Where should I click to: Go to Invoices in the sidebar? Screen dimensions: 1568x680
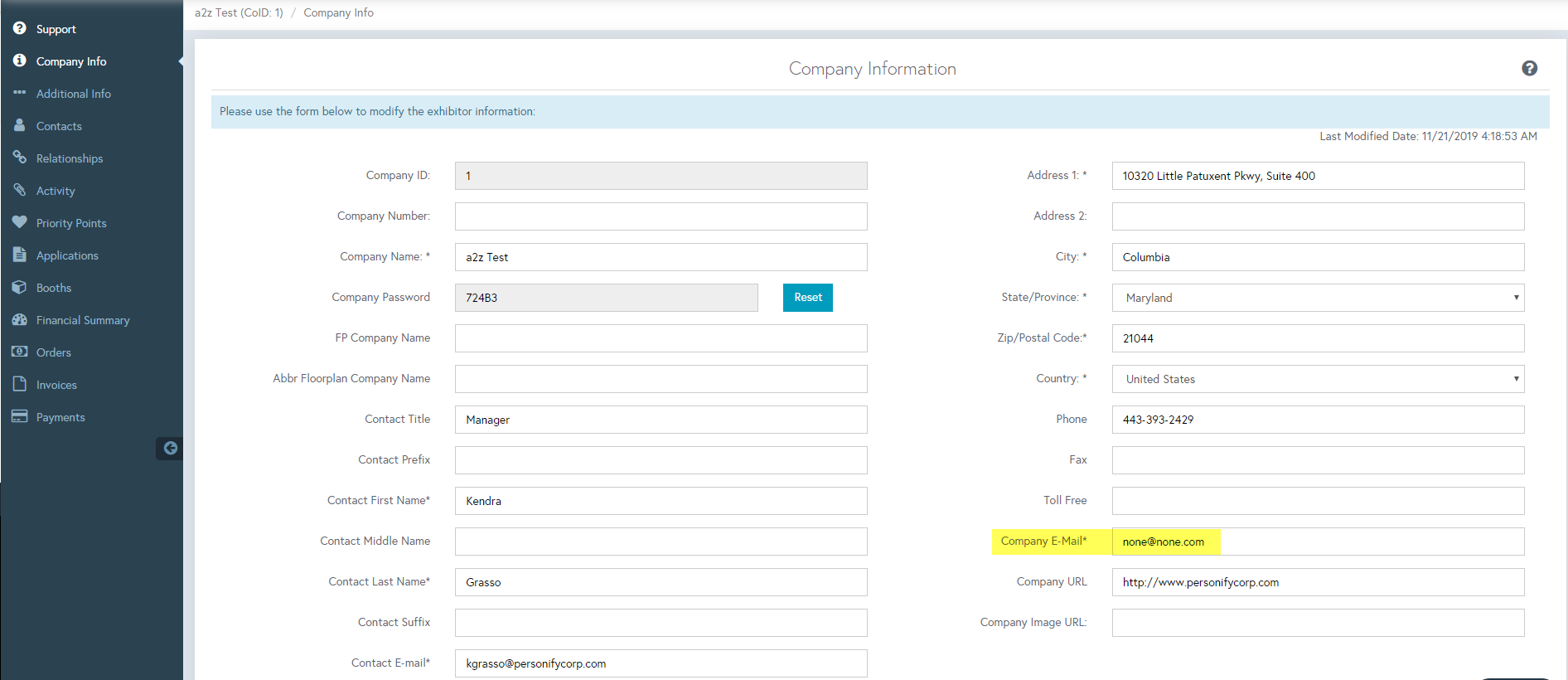point(56,385)
